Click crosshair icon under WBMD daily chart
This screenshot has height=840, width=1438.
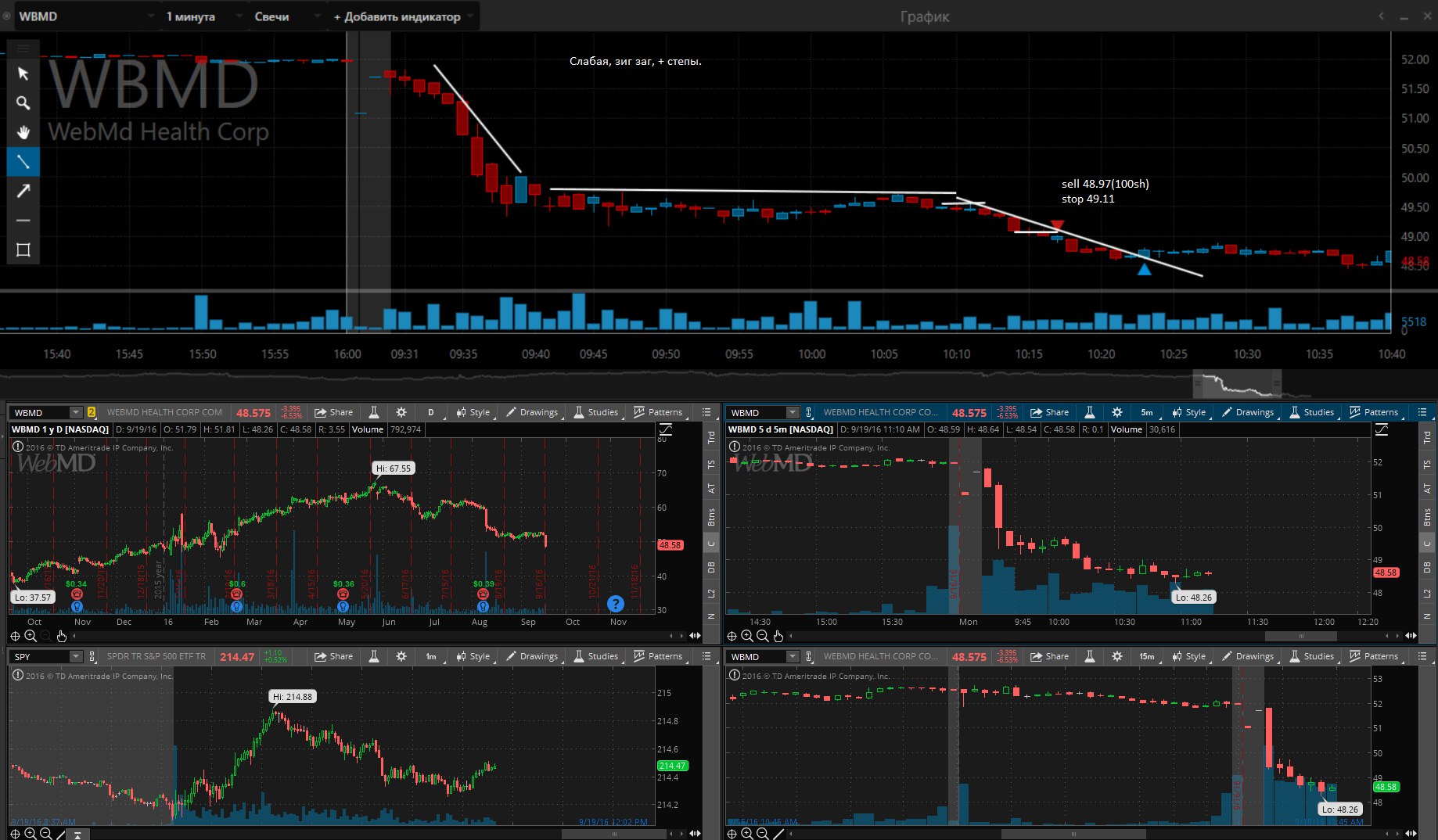tap(15, 636)
